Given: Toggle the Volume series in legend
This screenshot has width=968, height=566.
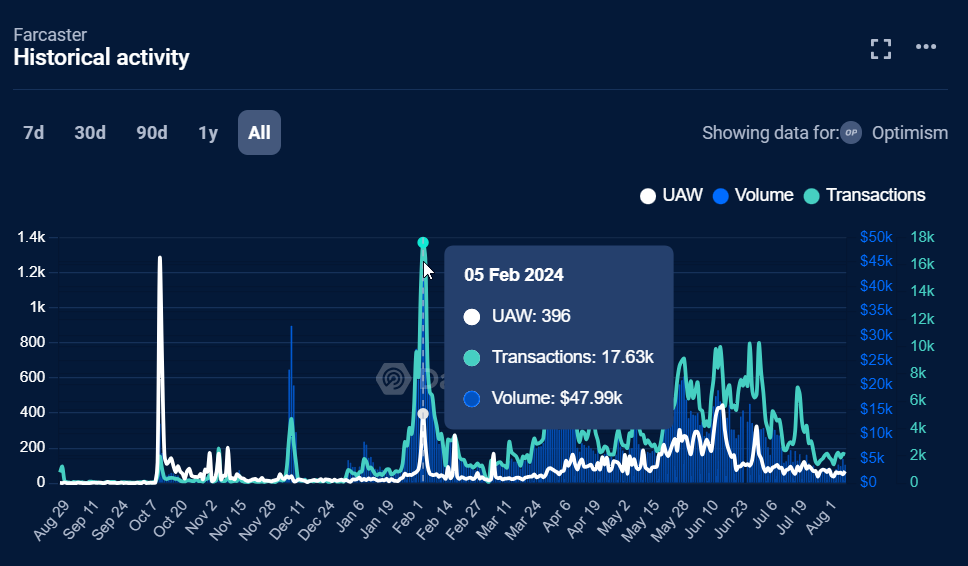Looking at the screenshot, I should 753,196.
